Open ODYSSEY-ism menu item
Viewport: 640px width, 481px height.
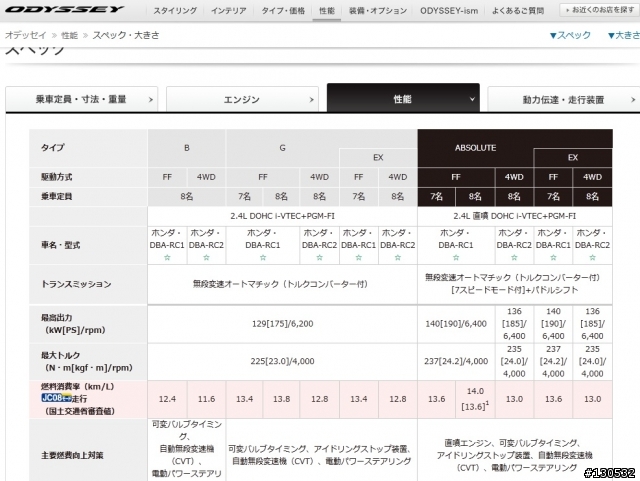[449, 11]
